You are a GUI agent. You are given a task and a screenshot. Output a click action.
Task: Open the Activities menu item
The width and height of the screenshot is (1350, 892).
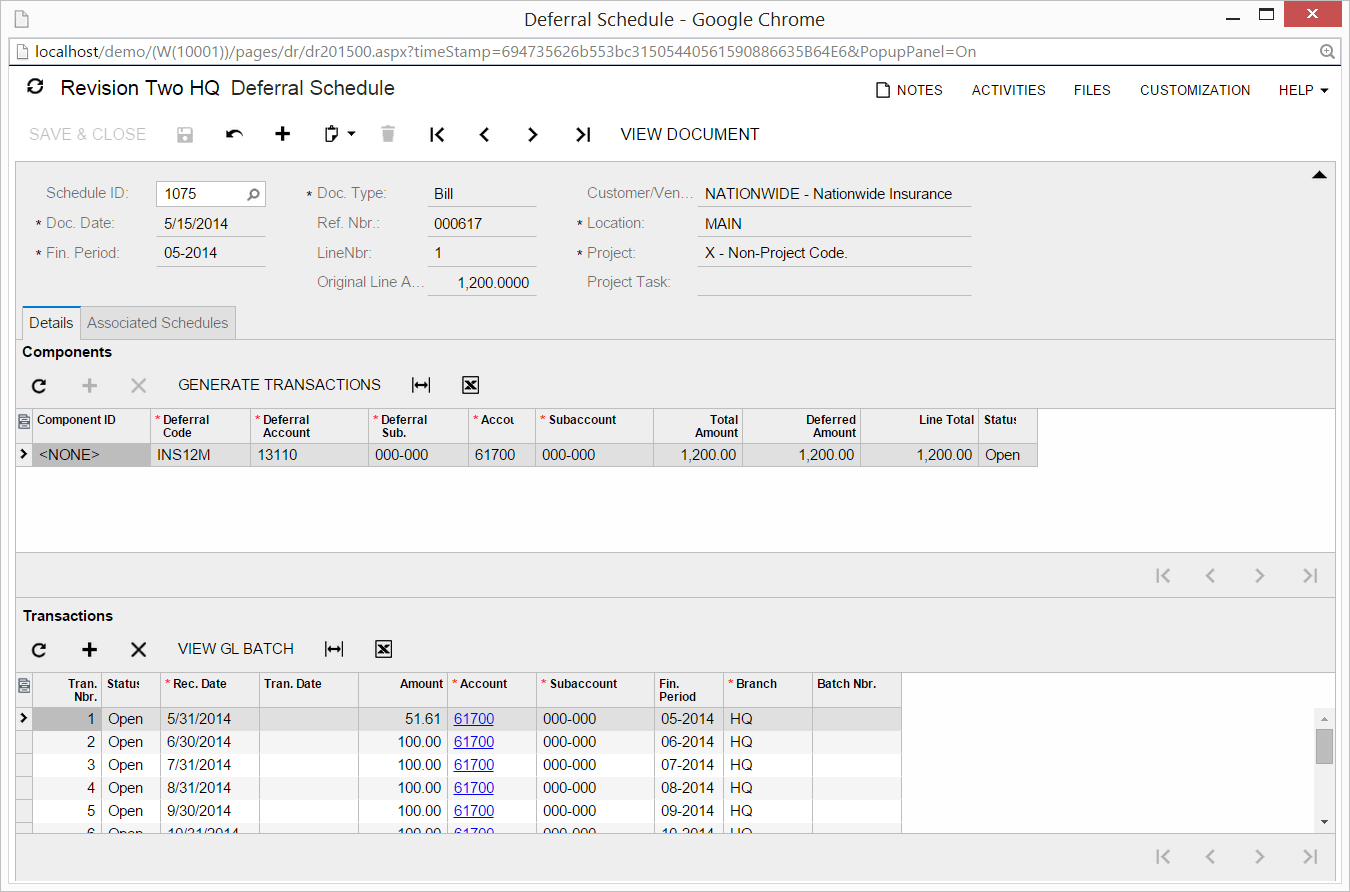[x=1009, y=90]
